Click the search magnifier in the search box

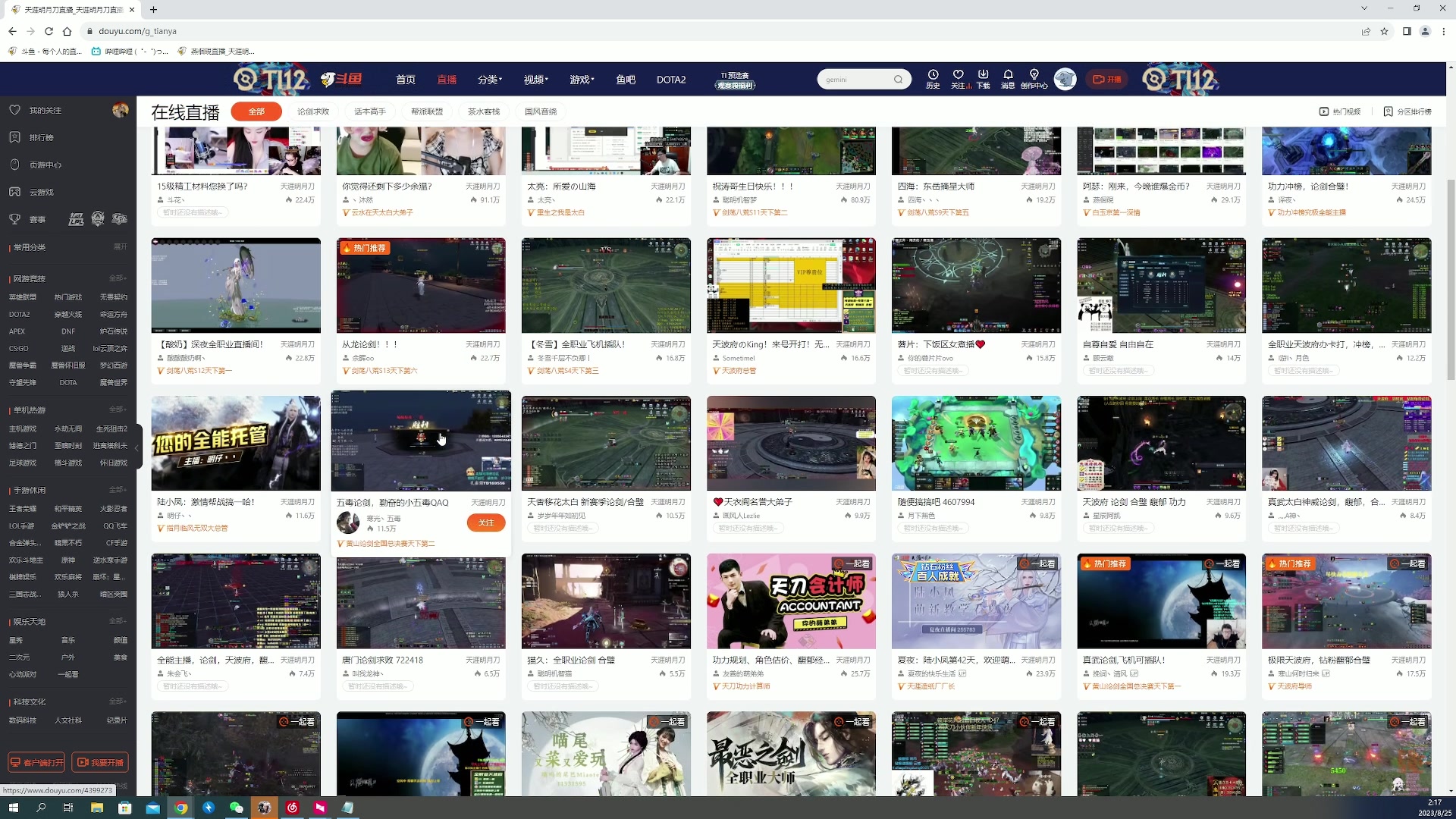[899, 79]
